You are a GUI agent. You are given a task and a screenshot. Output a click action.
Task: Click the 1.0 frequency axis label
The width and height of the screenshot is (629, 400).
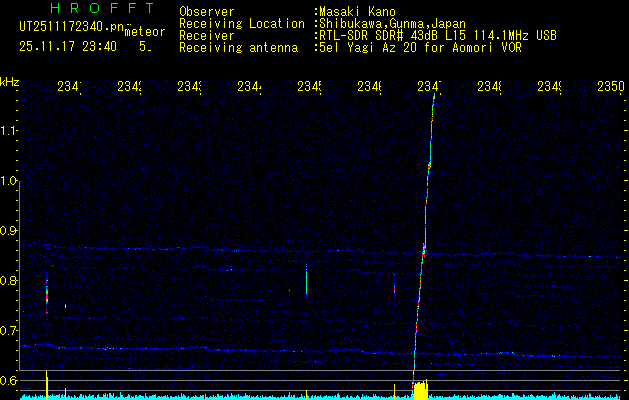[x=9, y=181]
